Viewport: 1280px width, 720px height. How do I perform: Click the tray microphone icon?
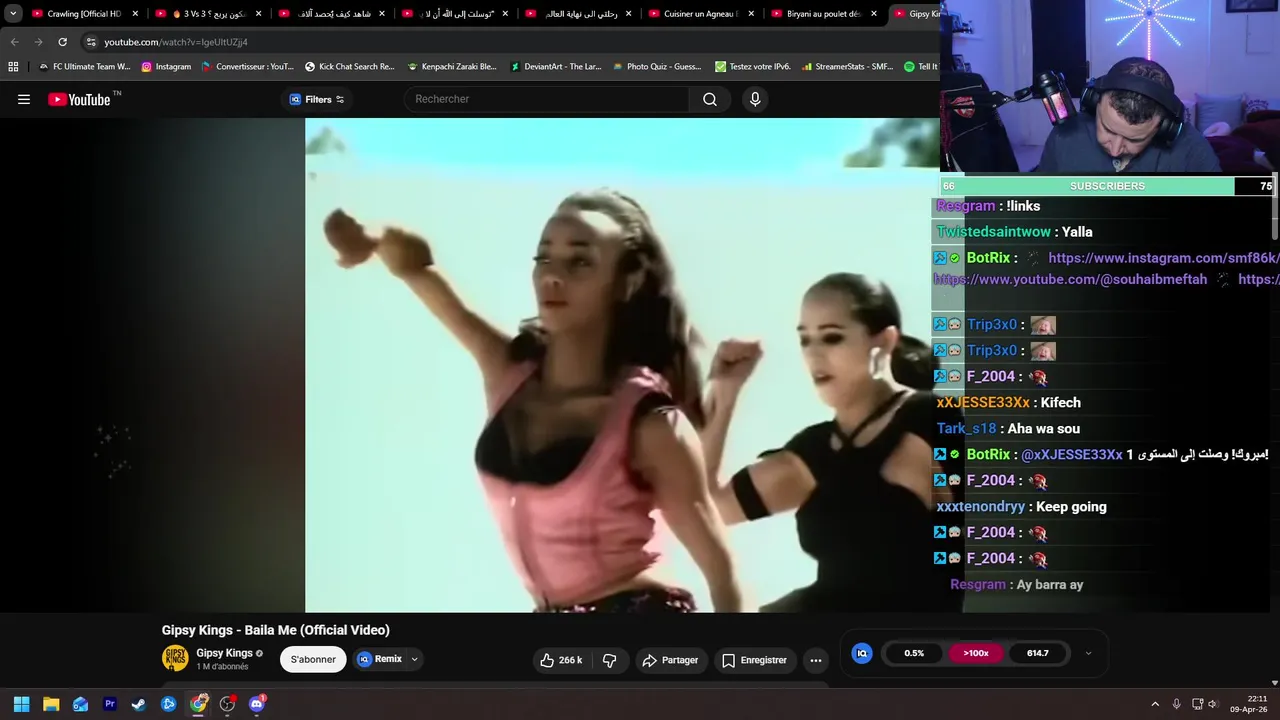(1176, 704)
